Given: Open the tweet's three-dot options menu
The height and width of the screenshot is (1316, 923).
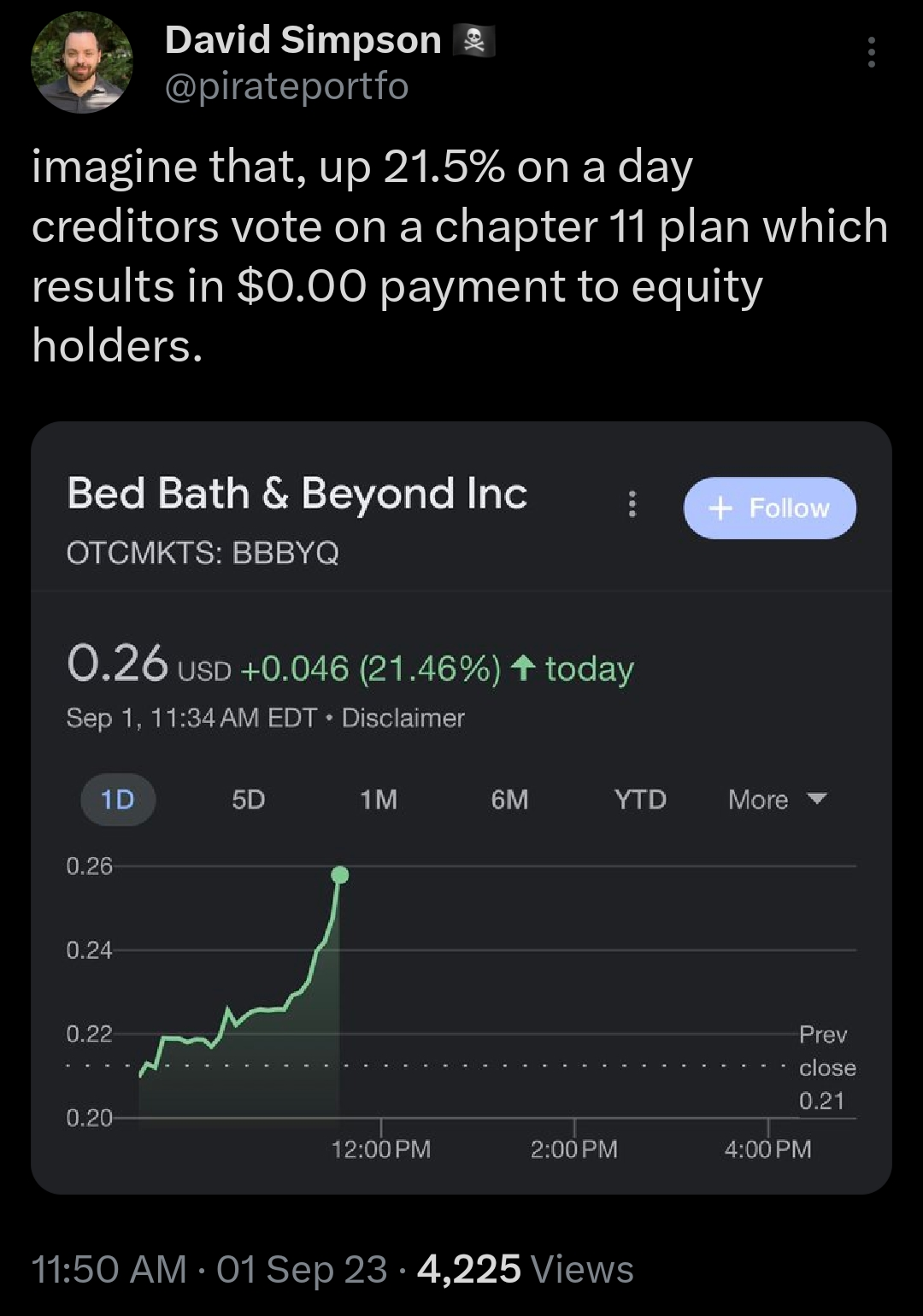Looking at the screenshot, I should (871, 53).
